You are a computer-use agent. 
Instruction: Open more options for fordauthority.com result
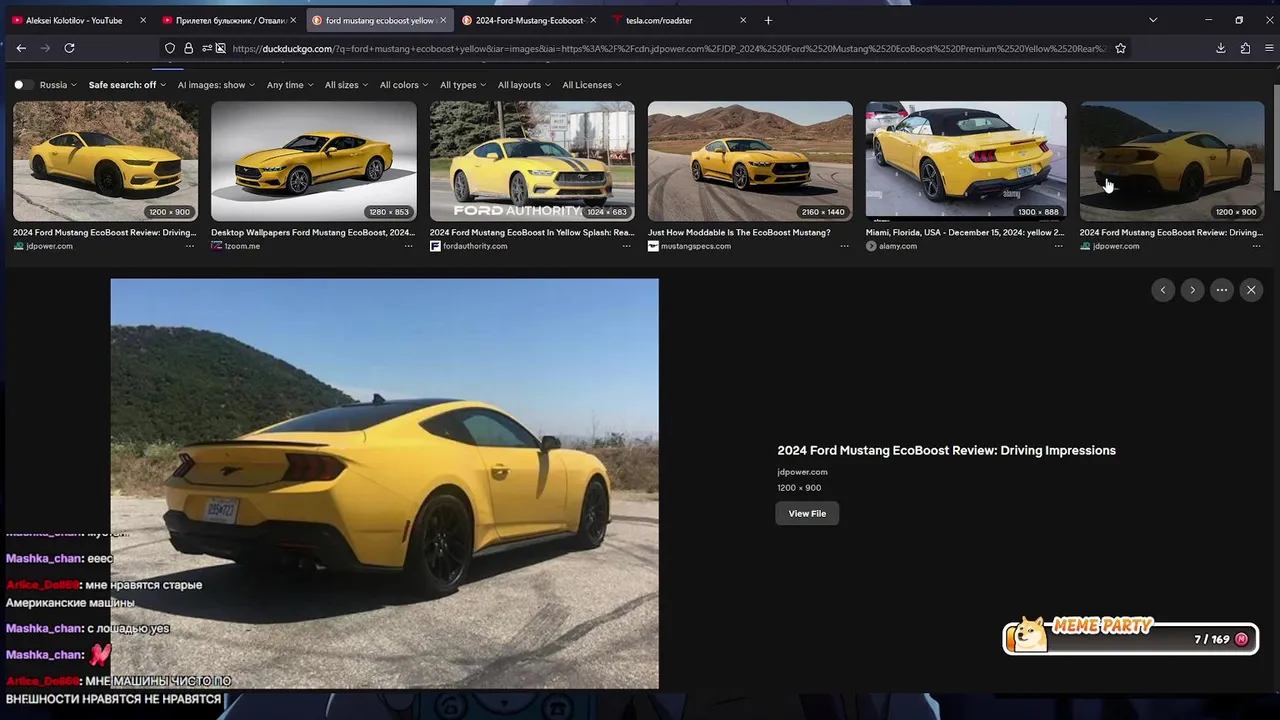pos(626,246)
